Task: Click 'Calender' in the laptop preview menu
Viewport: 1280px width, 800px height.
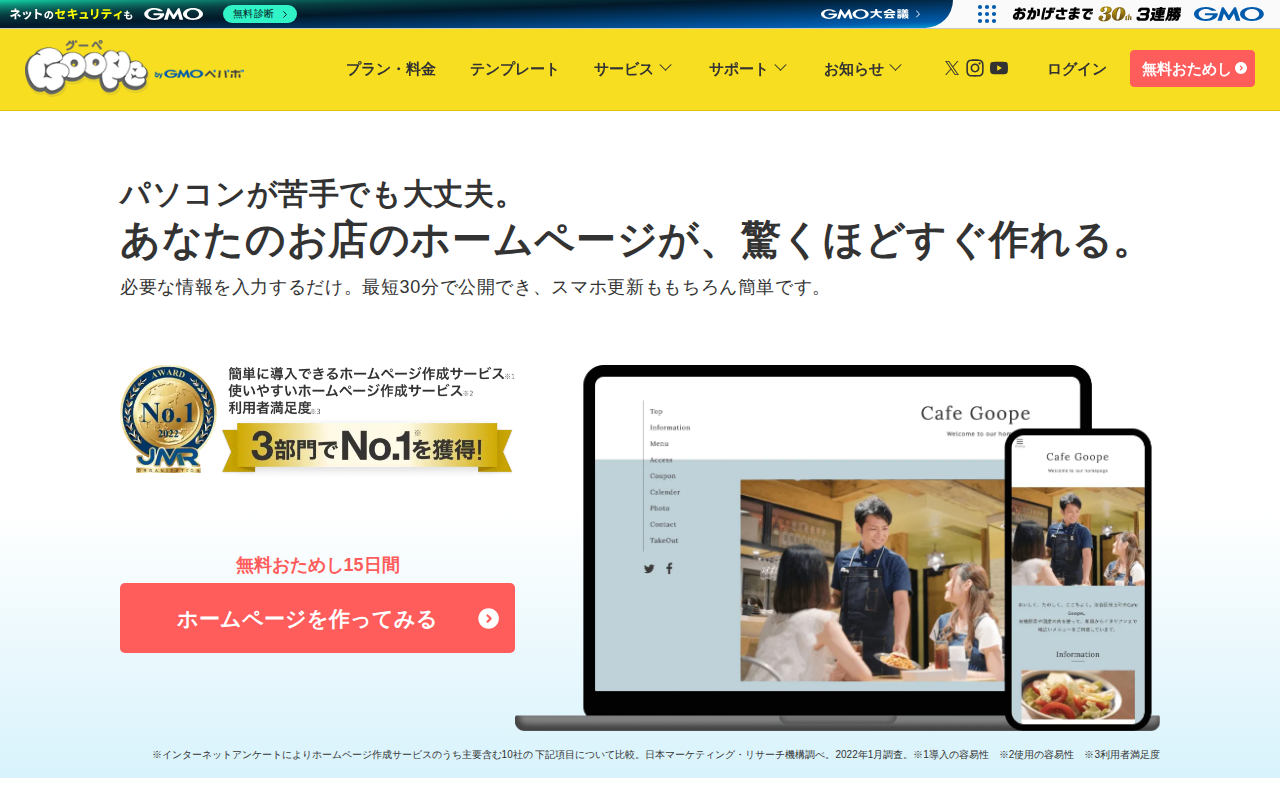Action: tap(665, 492)
